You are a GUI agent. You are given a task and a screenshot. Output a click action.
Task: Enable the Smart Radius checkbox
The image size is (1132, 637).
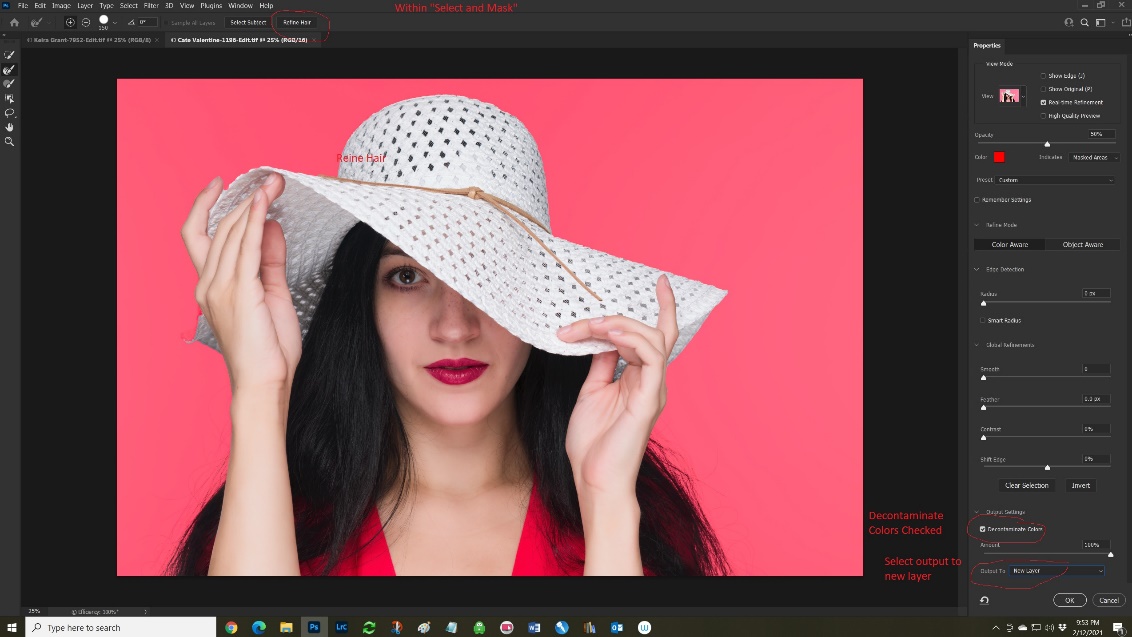coord(983,320)
